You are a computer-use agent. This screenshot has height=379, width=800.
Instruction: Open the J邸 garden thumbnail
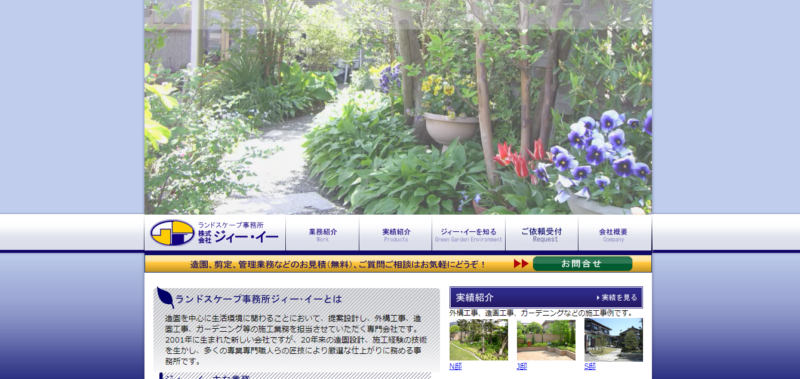coord(546,340)
